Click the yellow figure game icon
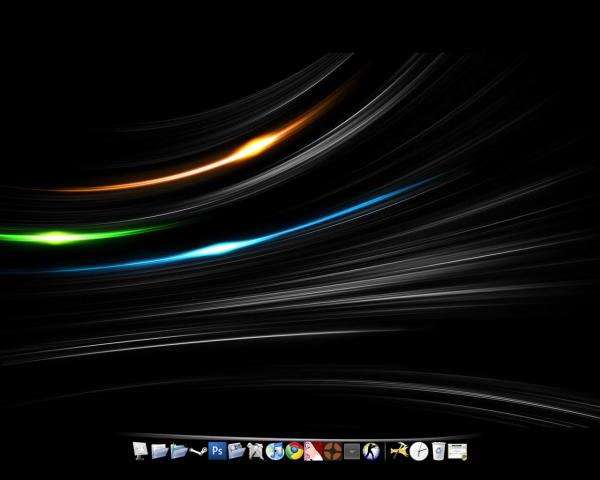 (399, 451)
